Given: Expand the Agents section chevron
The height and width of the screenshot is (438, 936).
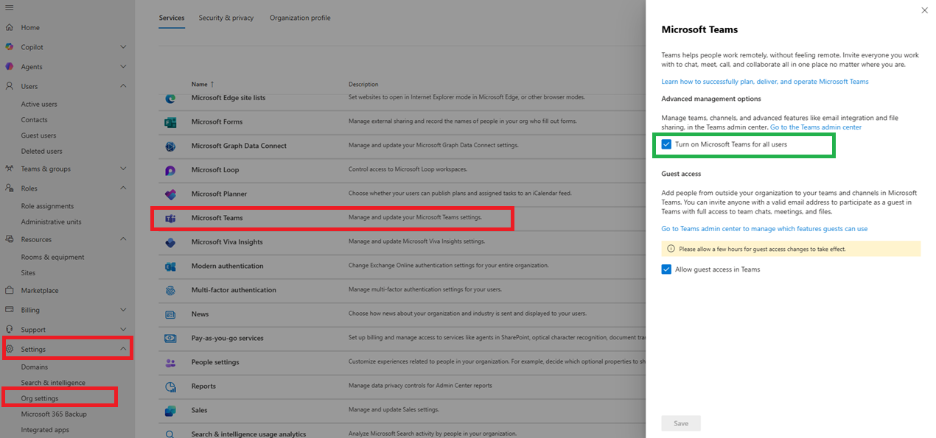Looking at the screenshot, I should tap(123, 67).
